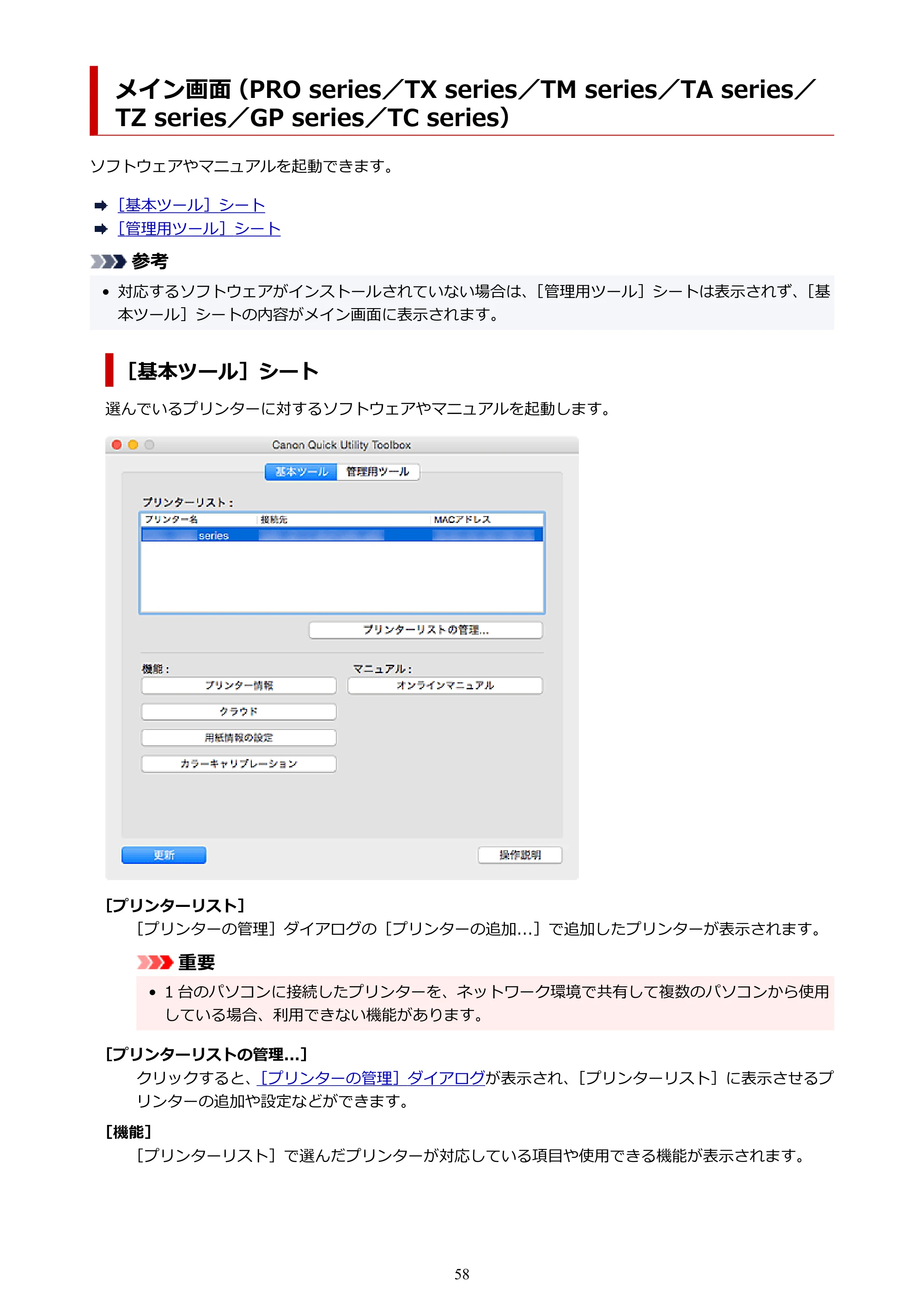Select the series printer row
Image resolution: width=924 pixels, height=1307 pixels.
[341, 535]
